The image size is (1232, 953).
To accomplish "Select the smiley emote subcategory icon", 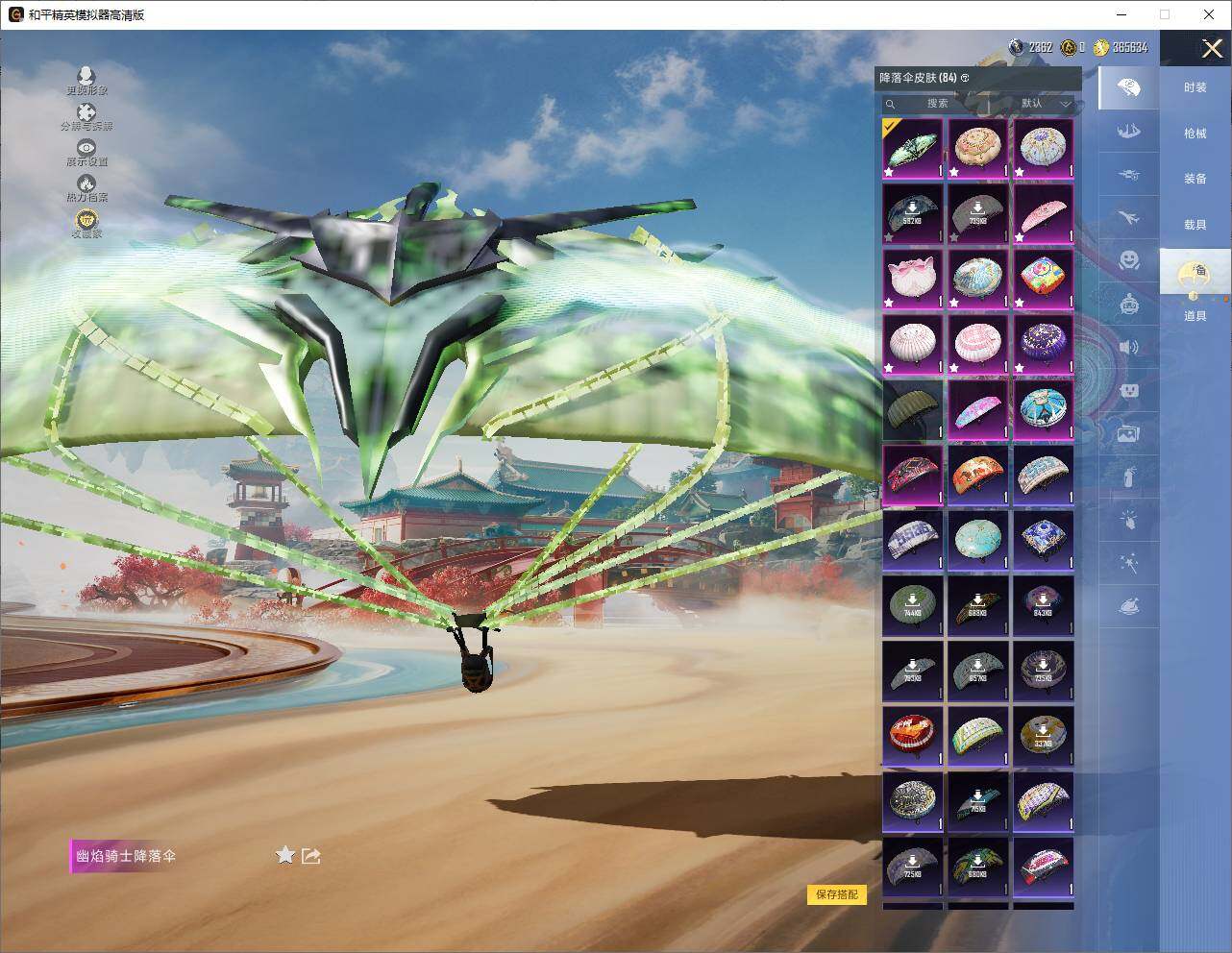I will [x=1129, y=260].
